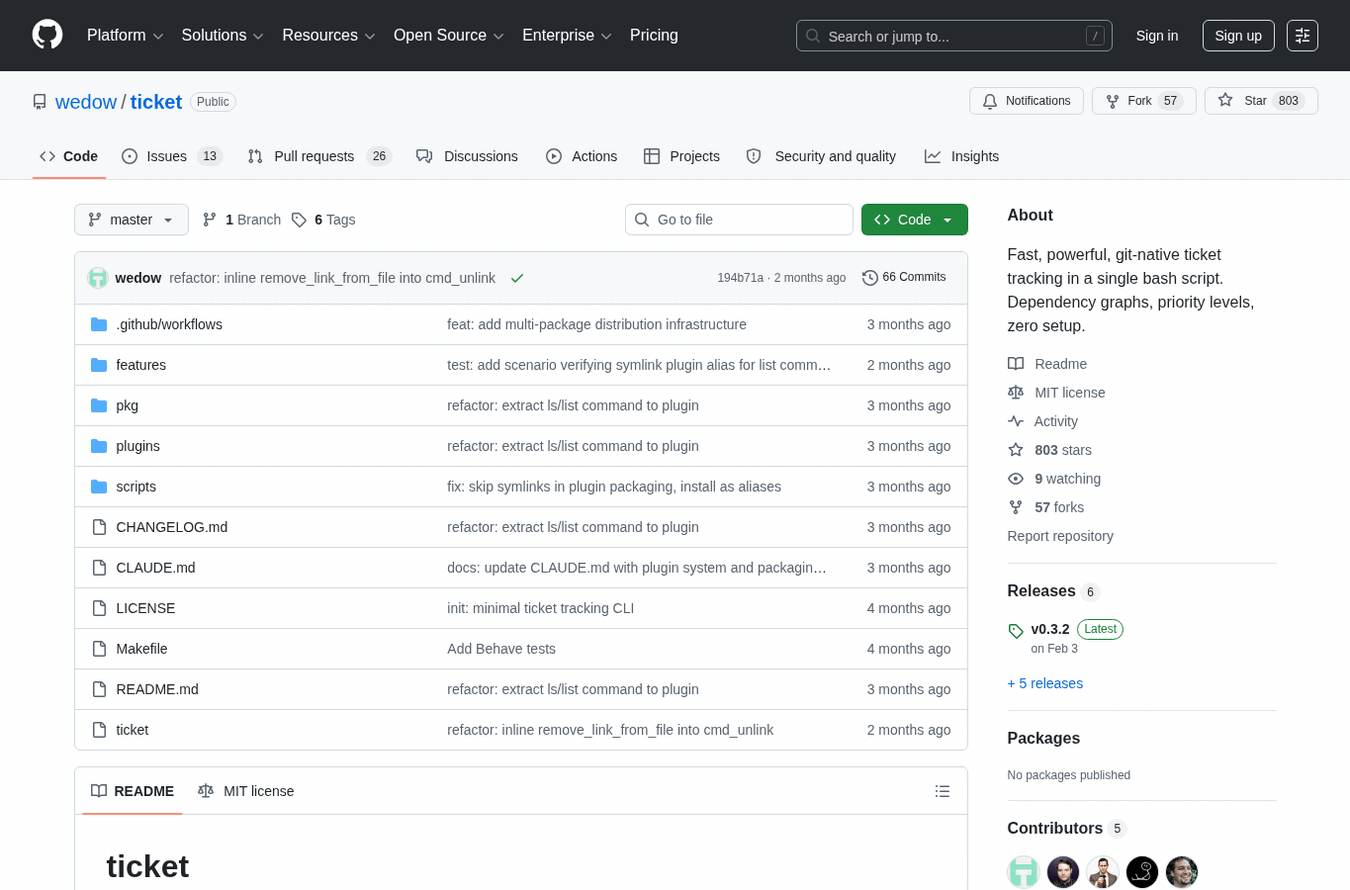This screenshot has width=1350, height=890.
Task: Click the first contributor avatar
Action: coord(1023,872)
